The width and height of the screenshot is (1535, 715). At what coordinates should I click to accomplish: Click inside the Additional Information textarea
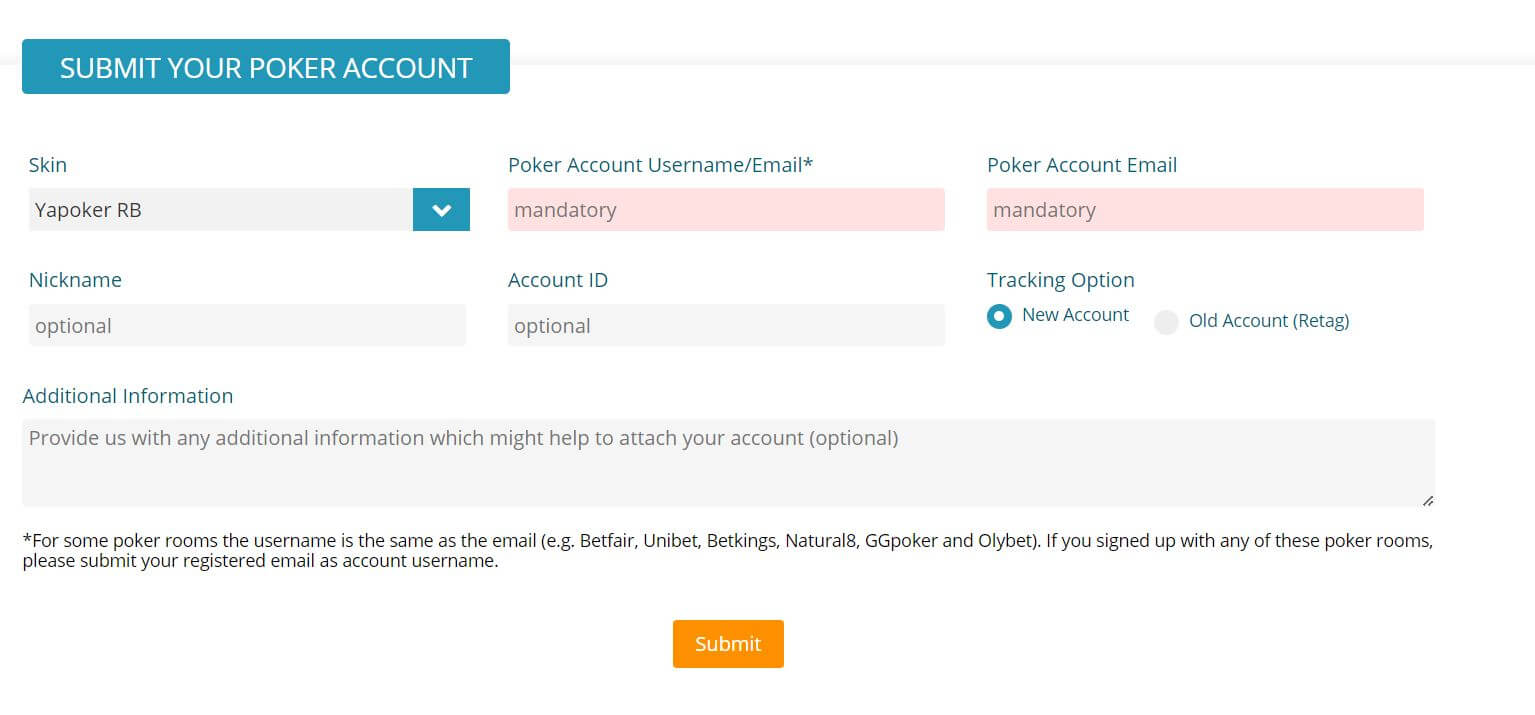point(728,462)
